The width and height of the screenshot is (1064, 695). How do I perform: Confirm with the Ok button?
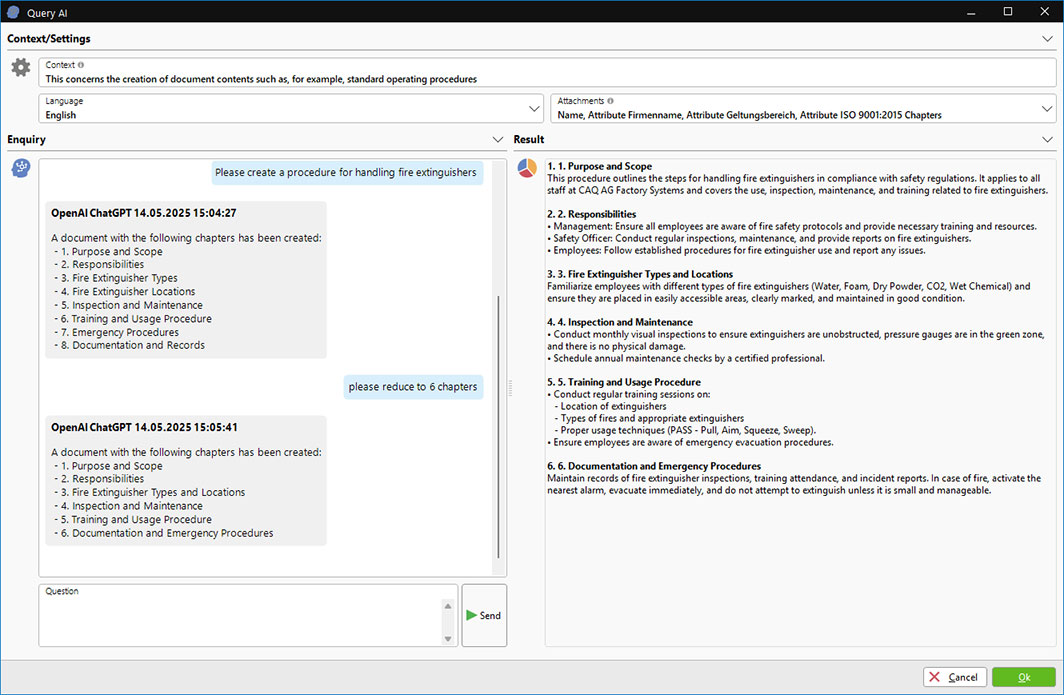(1022, 677)
